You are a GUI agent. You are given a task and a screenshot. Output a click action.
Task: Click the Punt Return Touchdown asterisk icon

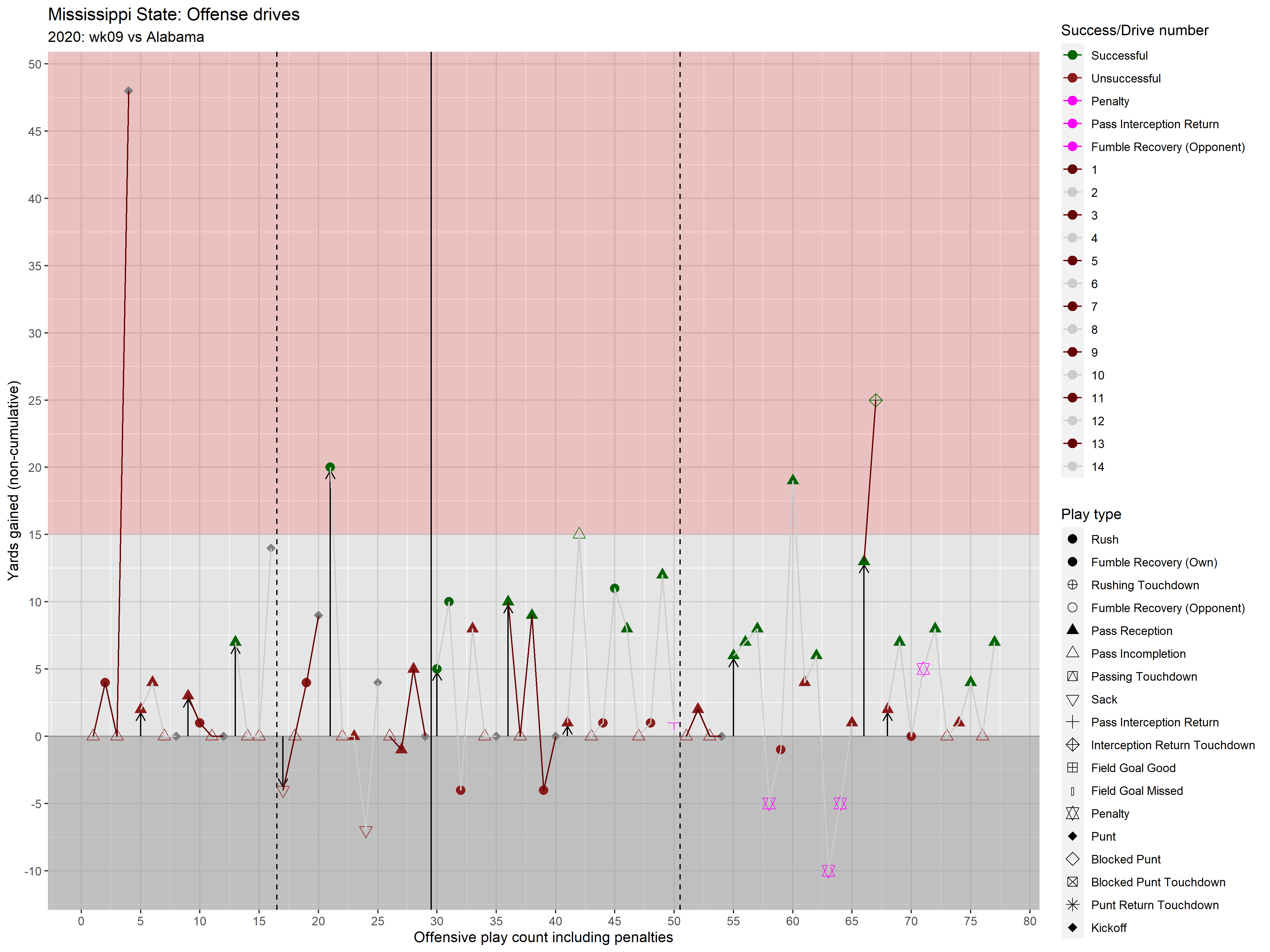pyautogui.click(x=1072, y=905)
